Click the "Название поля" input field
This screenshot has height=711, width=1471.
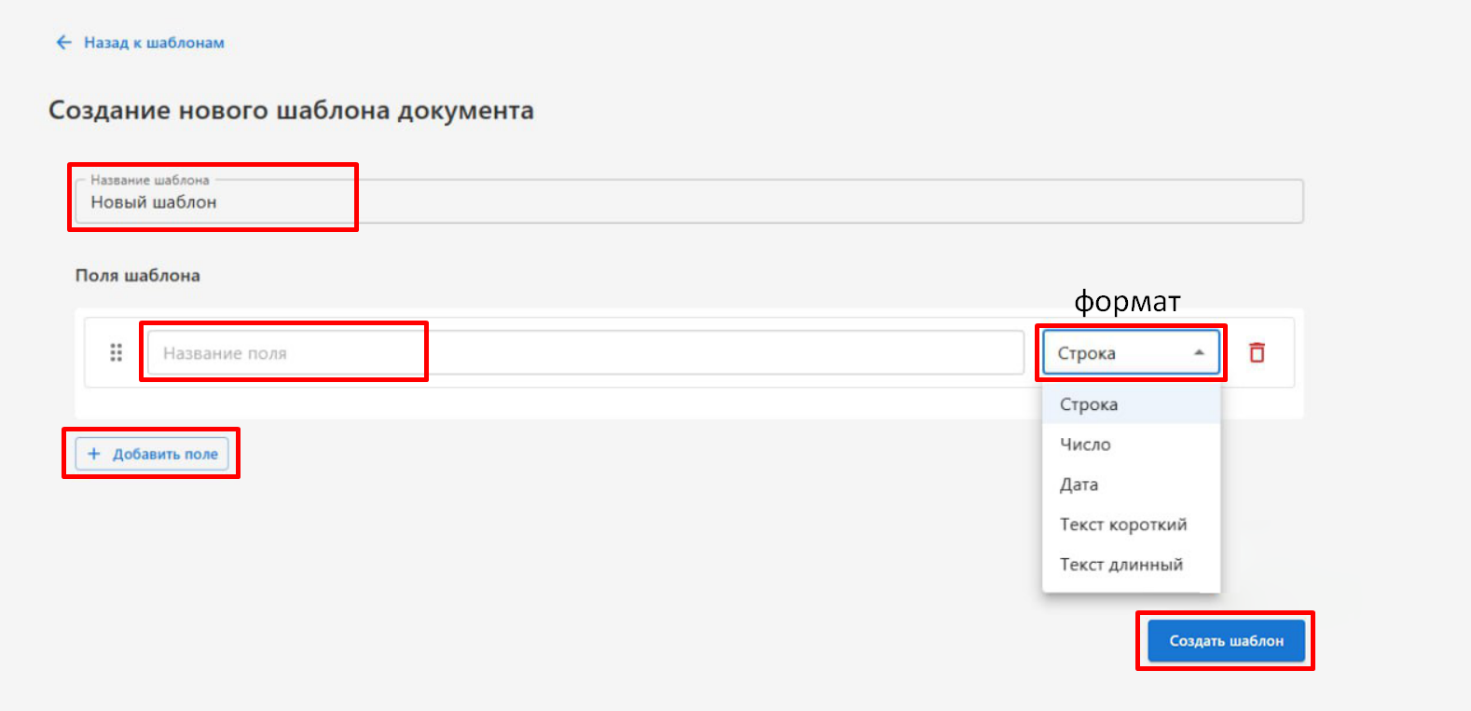click(x=586, y=353)
